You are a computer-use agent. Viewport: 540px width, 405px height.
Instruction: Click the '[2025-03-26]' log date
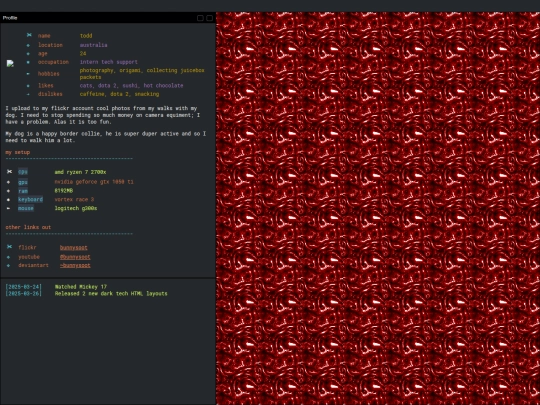[x=23, y=293]
